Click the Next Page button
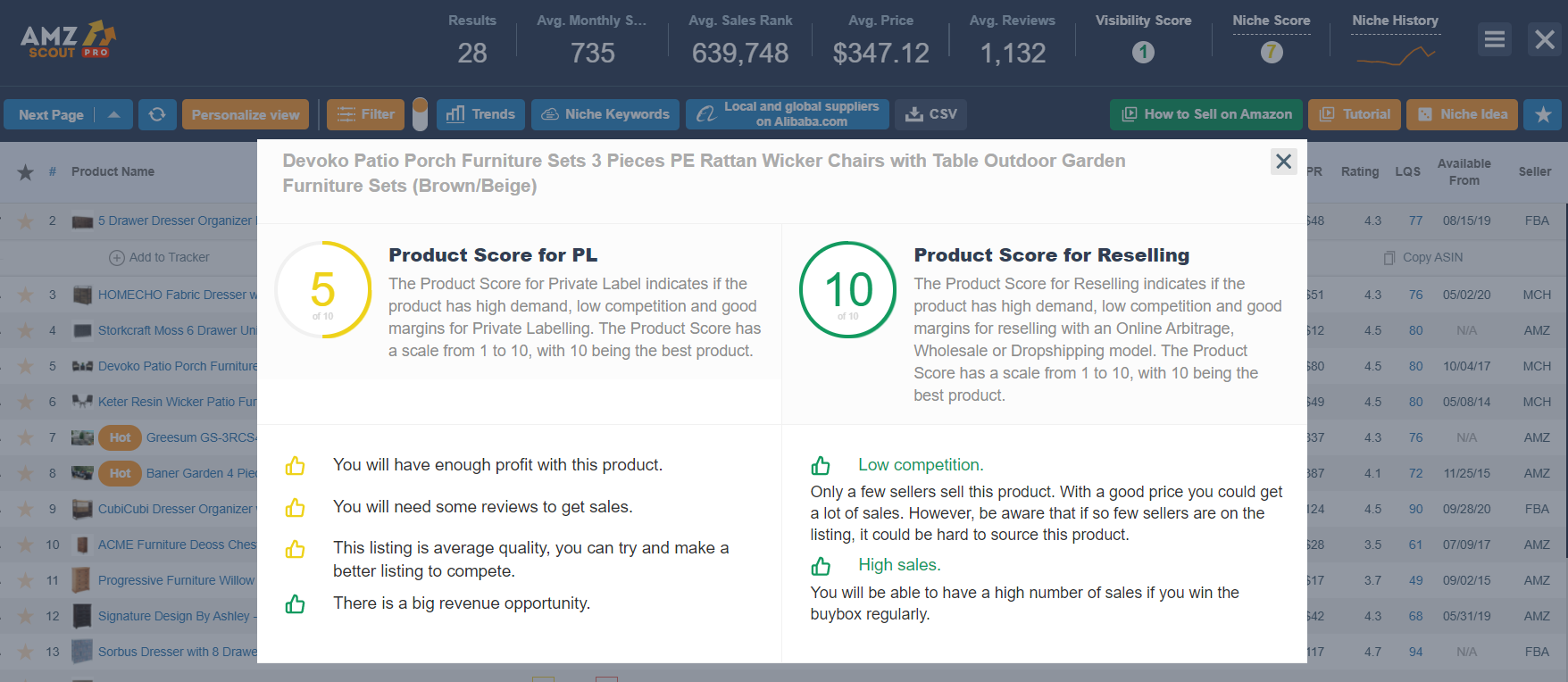1568x682 pixels. point(51,114)
